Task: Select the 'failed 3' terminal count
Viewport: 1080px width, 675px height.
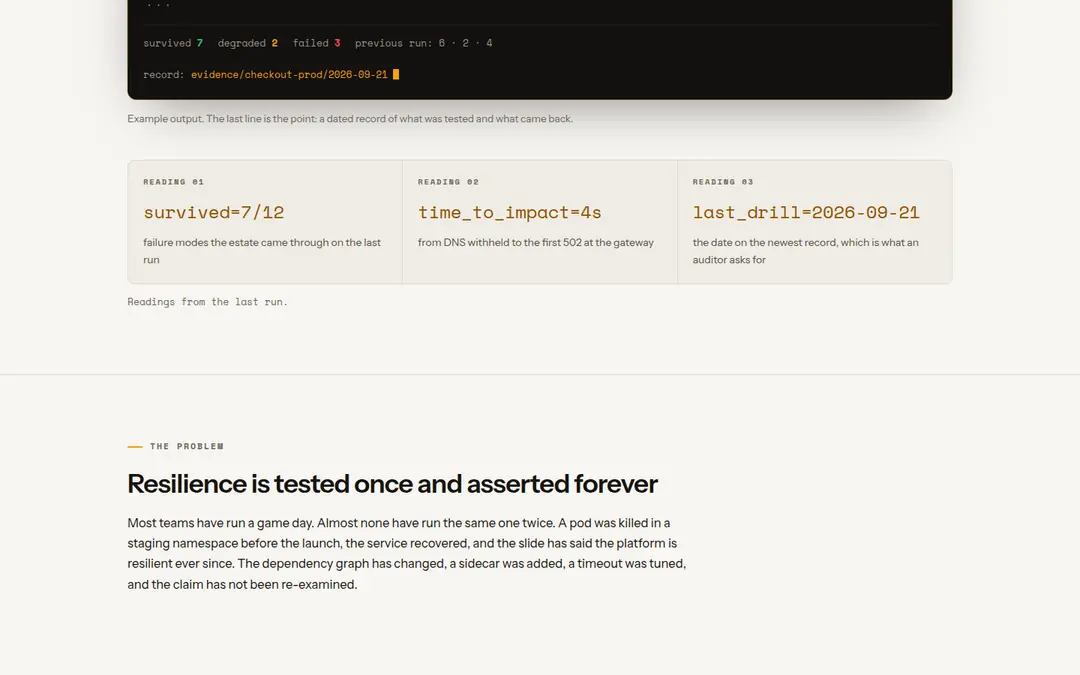Action: coord(316,43)
